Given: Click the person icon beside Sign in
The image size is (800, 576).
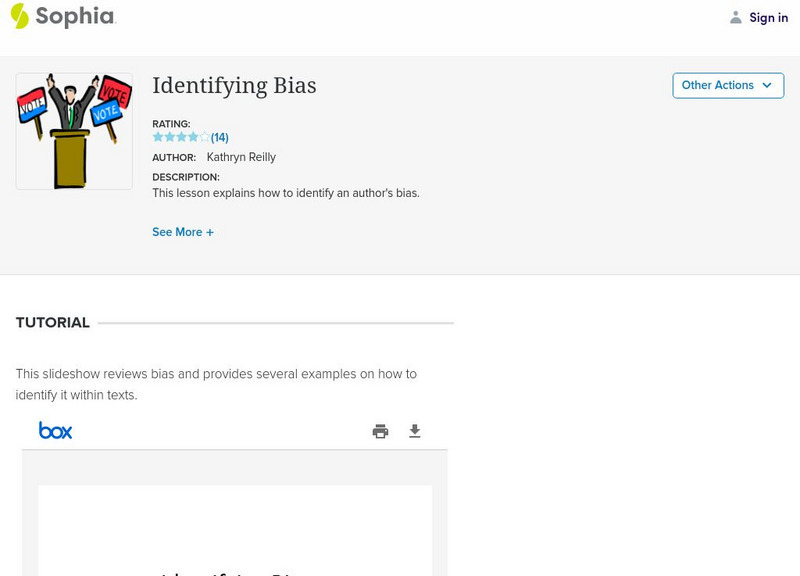Looking at the screenshot, I should coord(736,17).
